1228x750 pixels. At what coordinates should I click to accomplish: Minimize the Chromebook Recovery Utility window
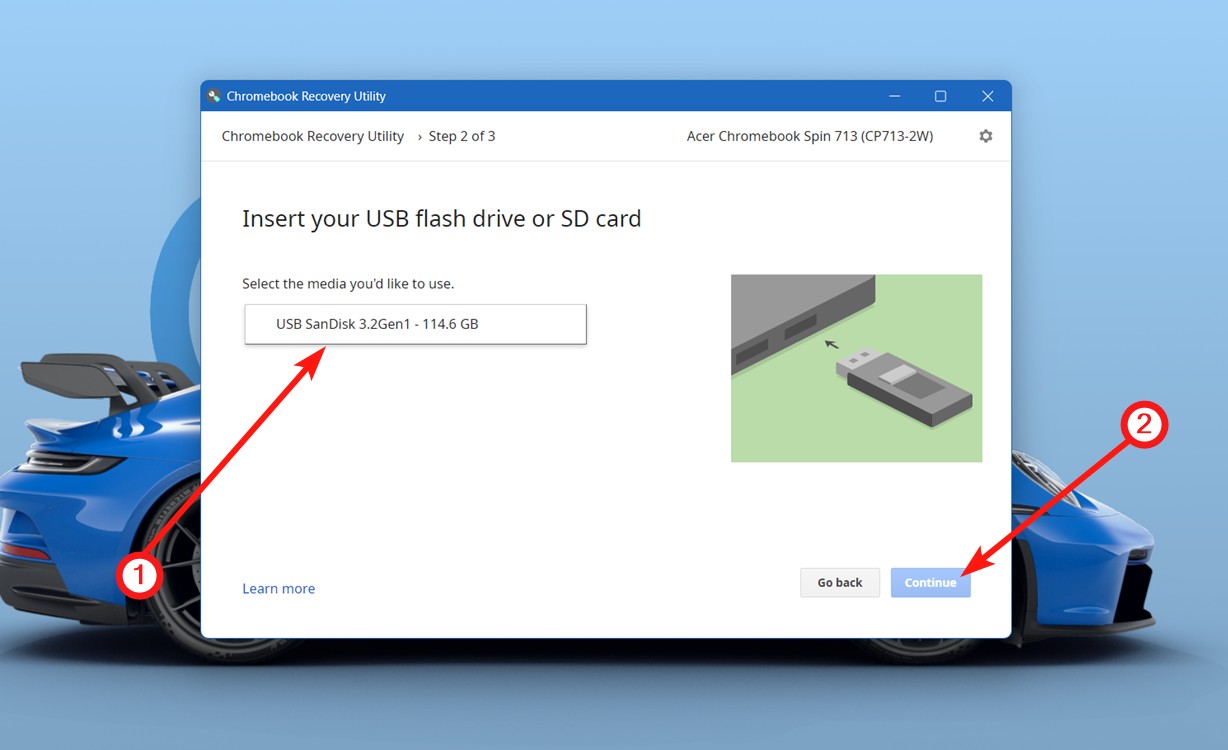[894, 95]
